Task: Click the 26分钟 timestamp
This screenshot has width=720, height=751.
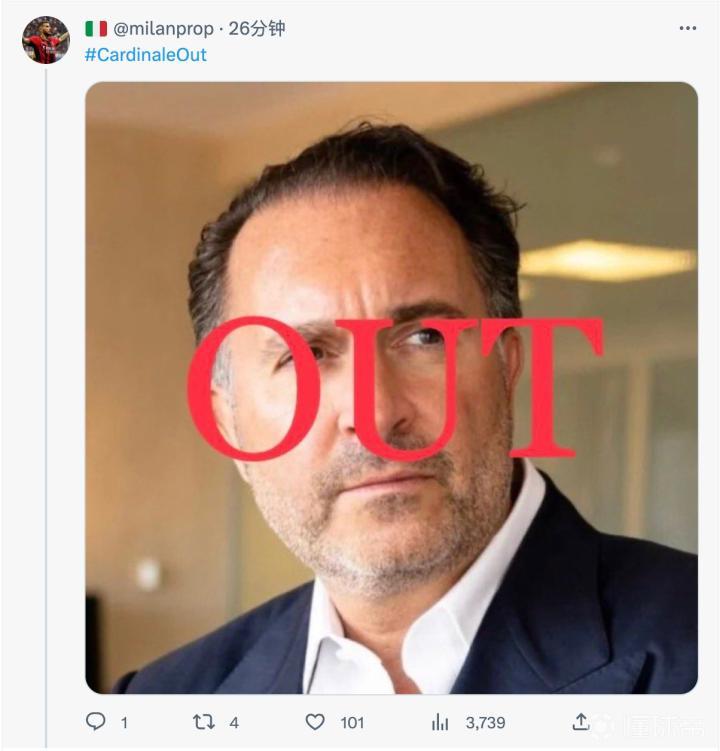Action: [257, 28]
